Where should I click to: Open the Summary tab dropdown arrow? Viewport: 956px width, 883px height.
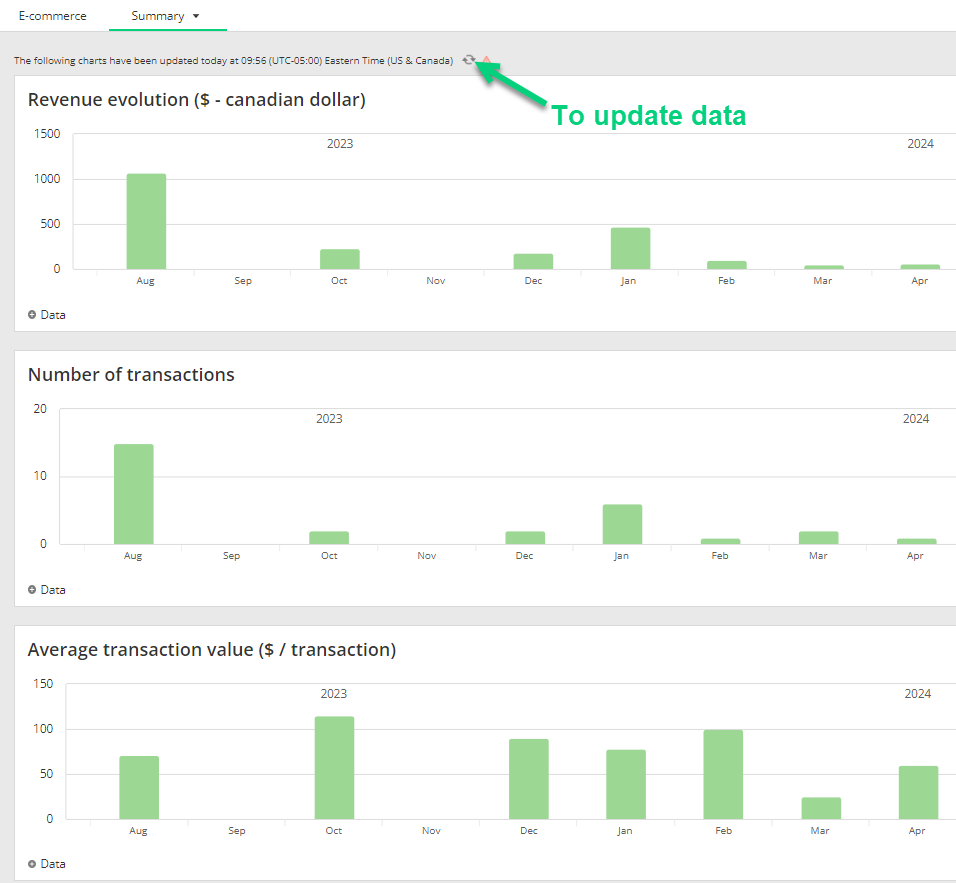tap(196, 16)
